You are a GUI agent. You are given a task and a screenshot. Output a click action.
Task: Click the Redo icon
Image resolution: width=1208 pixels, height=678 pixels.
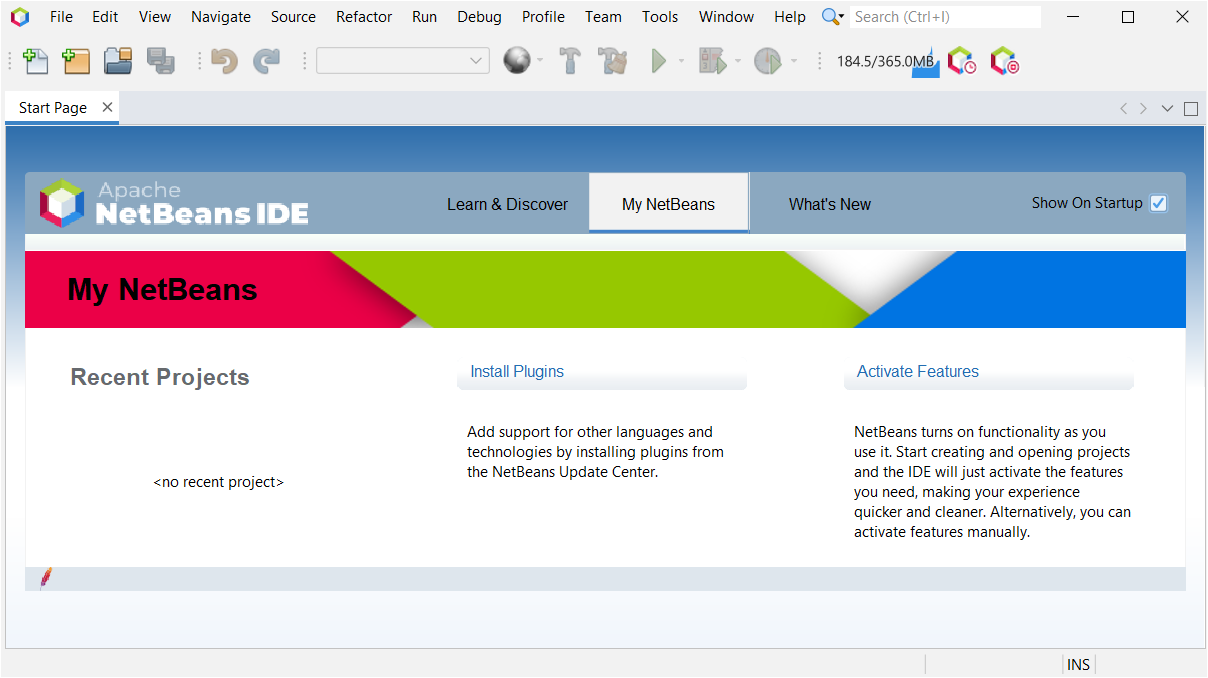point(266,61)
